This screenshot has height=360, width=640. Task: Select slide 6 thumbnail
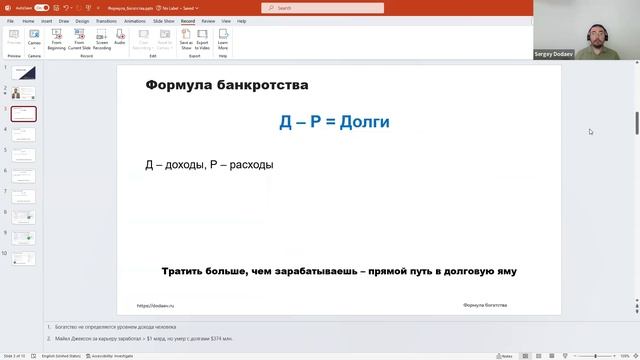24,176
